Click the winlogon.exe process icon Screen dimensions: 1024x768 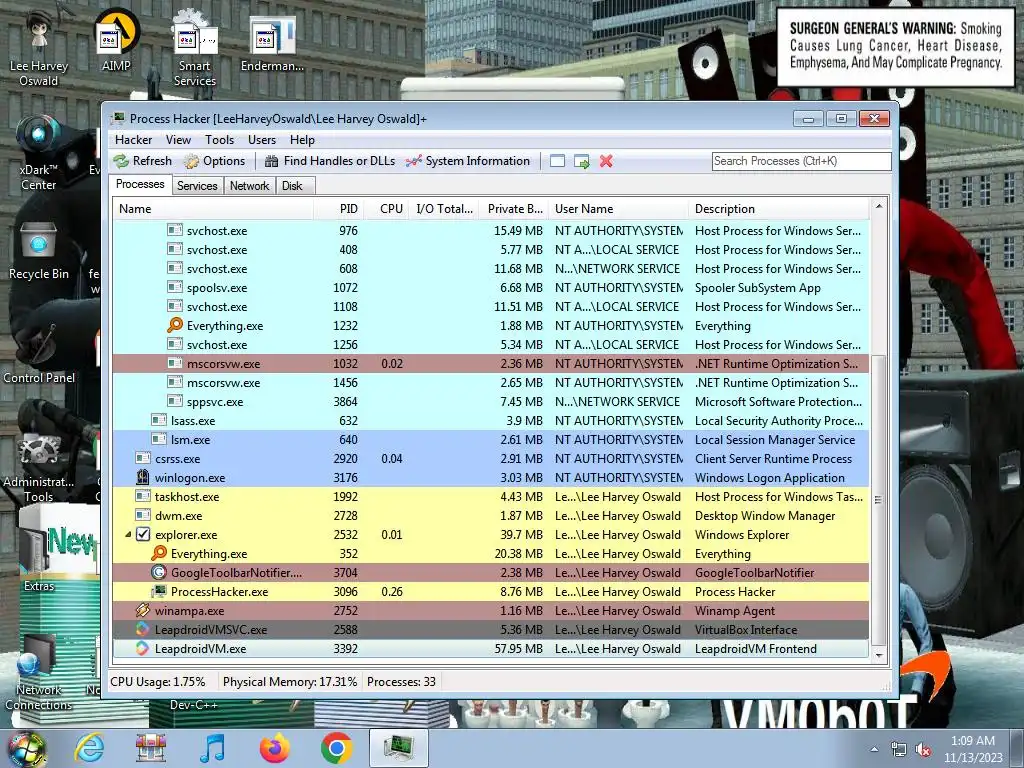point(142,477)
